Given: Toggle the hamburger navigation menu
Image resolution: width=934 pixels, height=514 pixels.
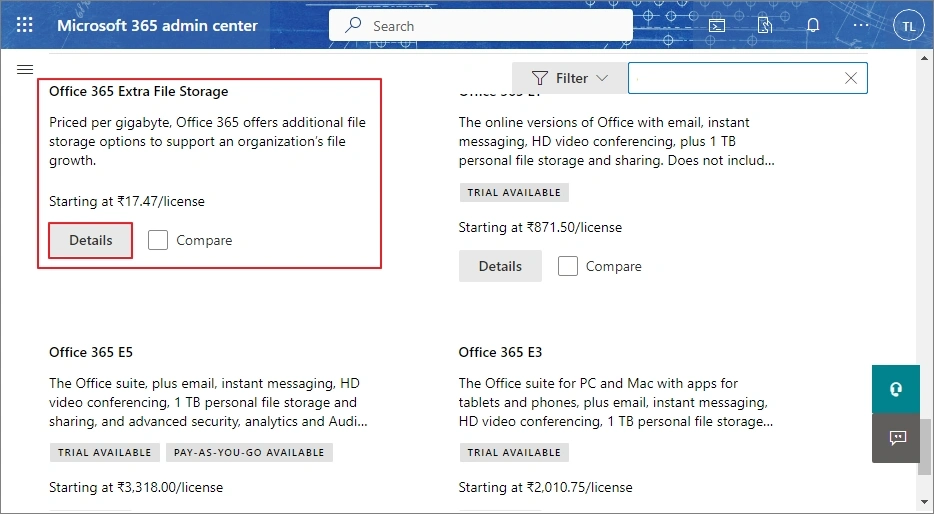Looking at the screenshot, I should coord(25,70).
